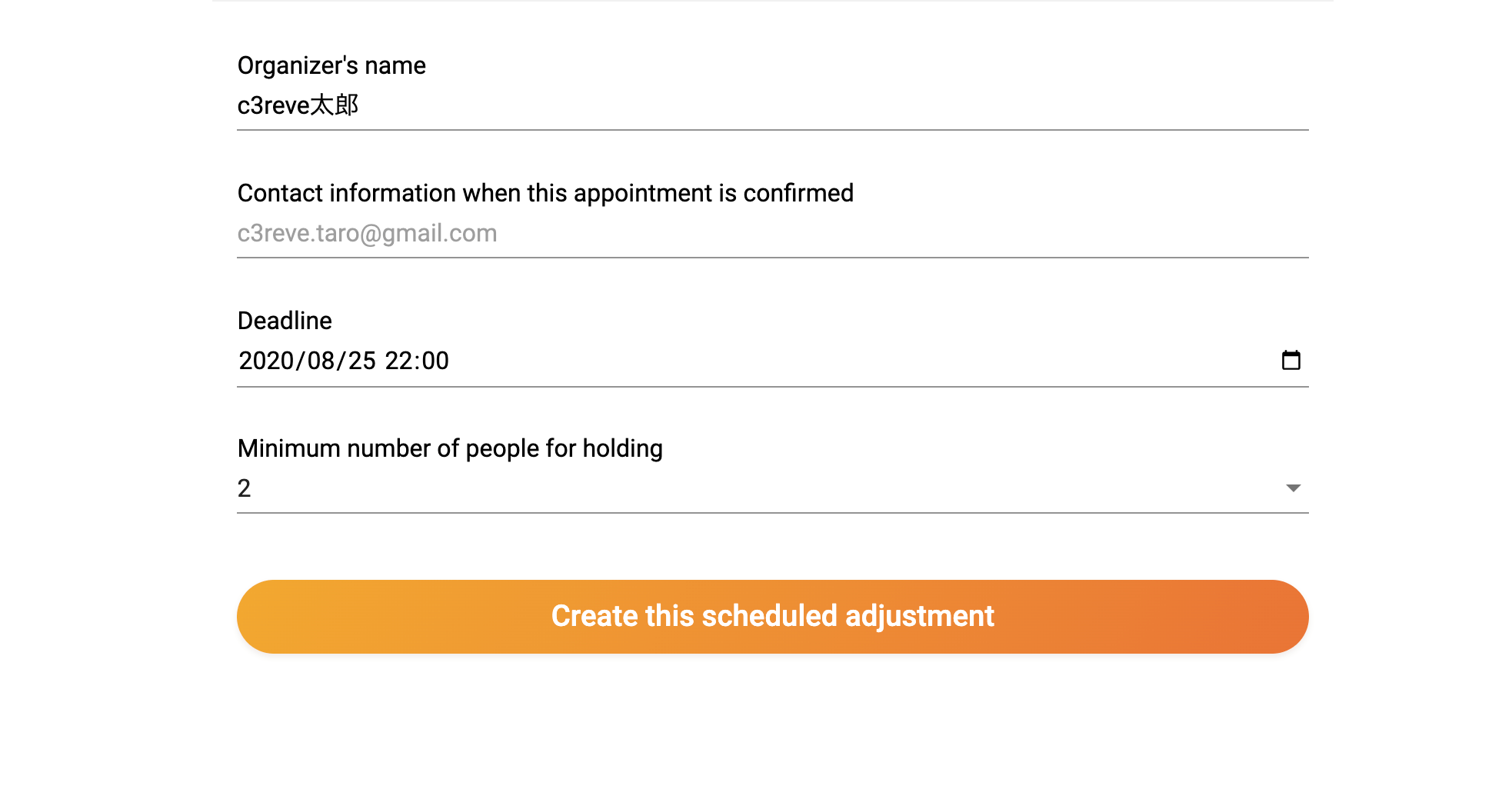Image resolution: width=1512 pixels, height=809 pixels.
Task: Click empty area right of the organizer name text
Action: coord(846,106)
